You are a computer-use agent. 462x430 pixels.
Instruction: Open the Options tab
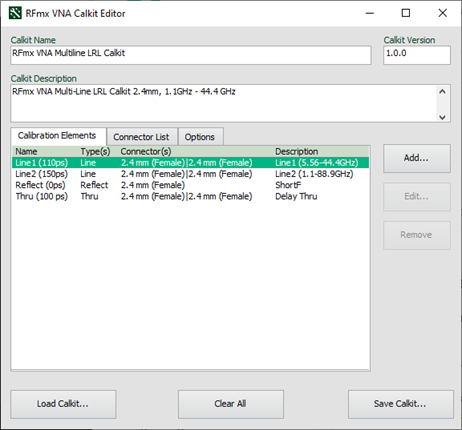pos(200,137)
